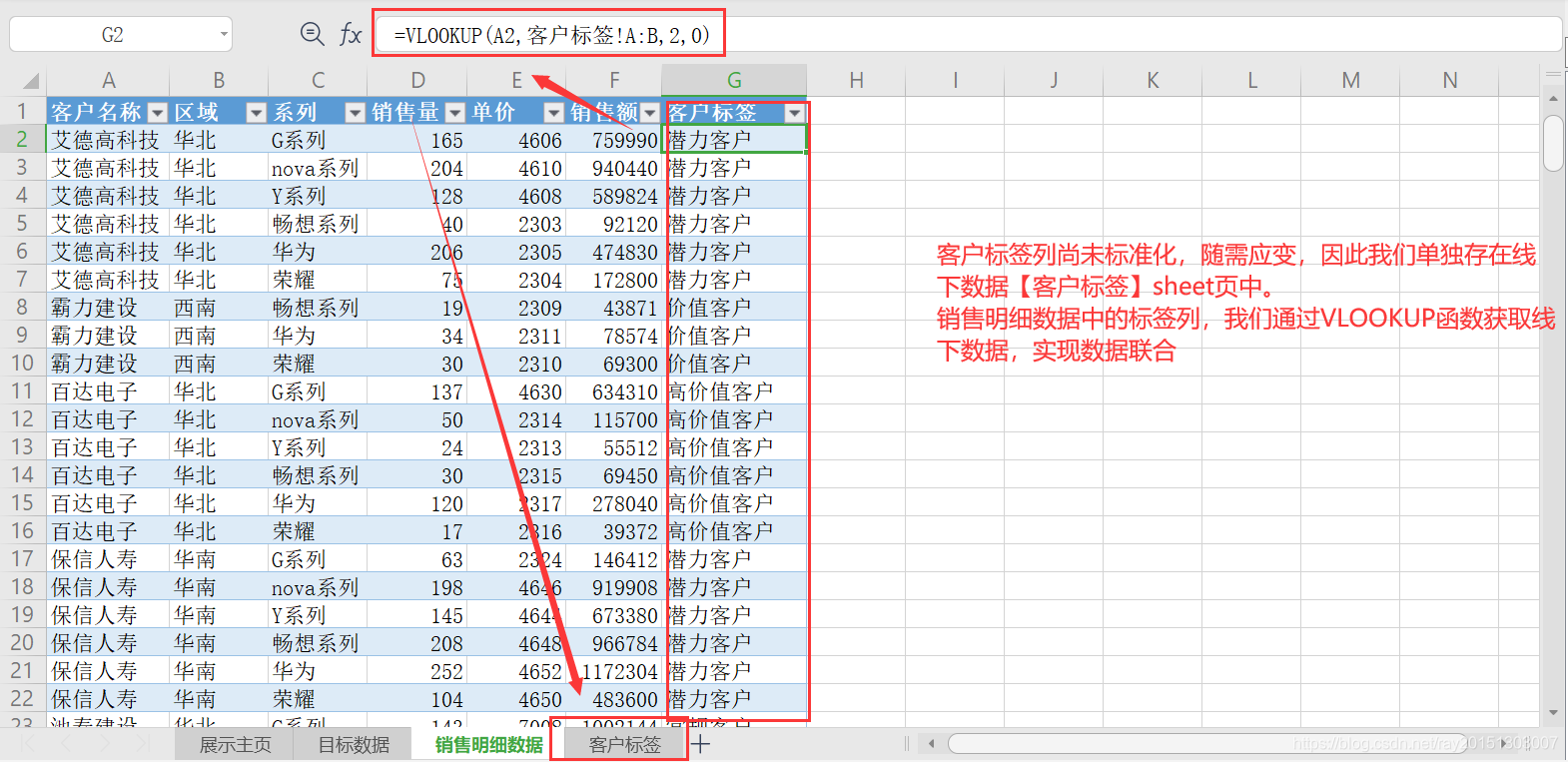Image resolution: width=1568 pixels, height=762 pixels.
Task: Open filter dropdown for 客户标签 column
Action: tap(794, 112)
